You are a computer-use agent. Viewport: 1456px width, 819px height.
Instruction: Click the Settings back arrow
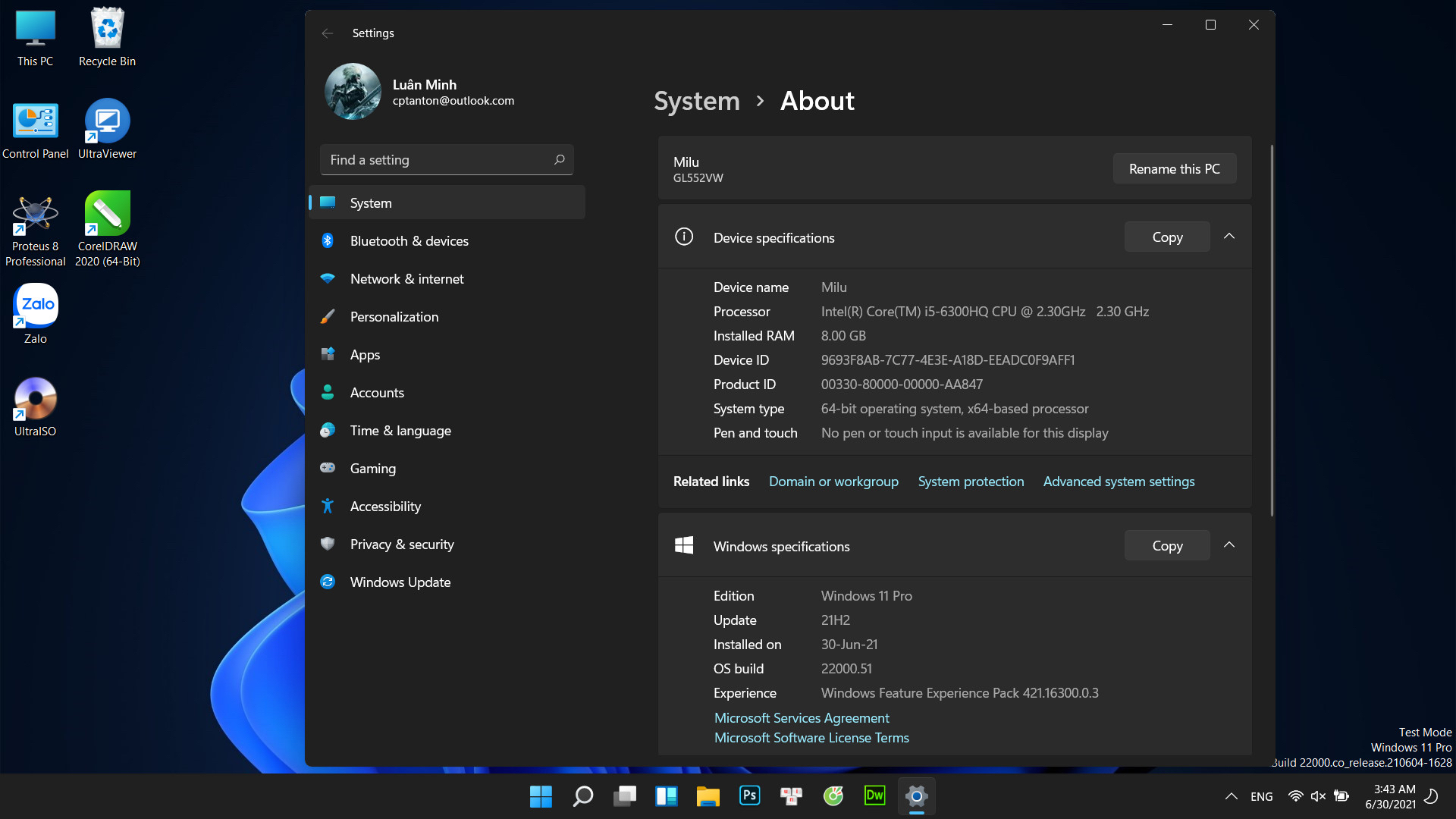tap(328, 33)
